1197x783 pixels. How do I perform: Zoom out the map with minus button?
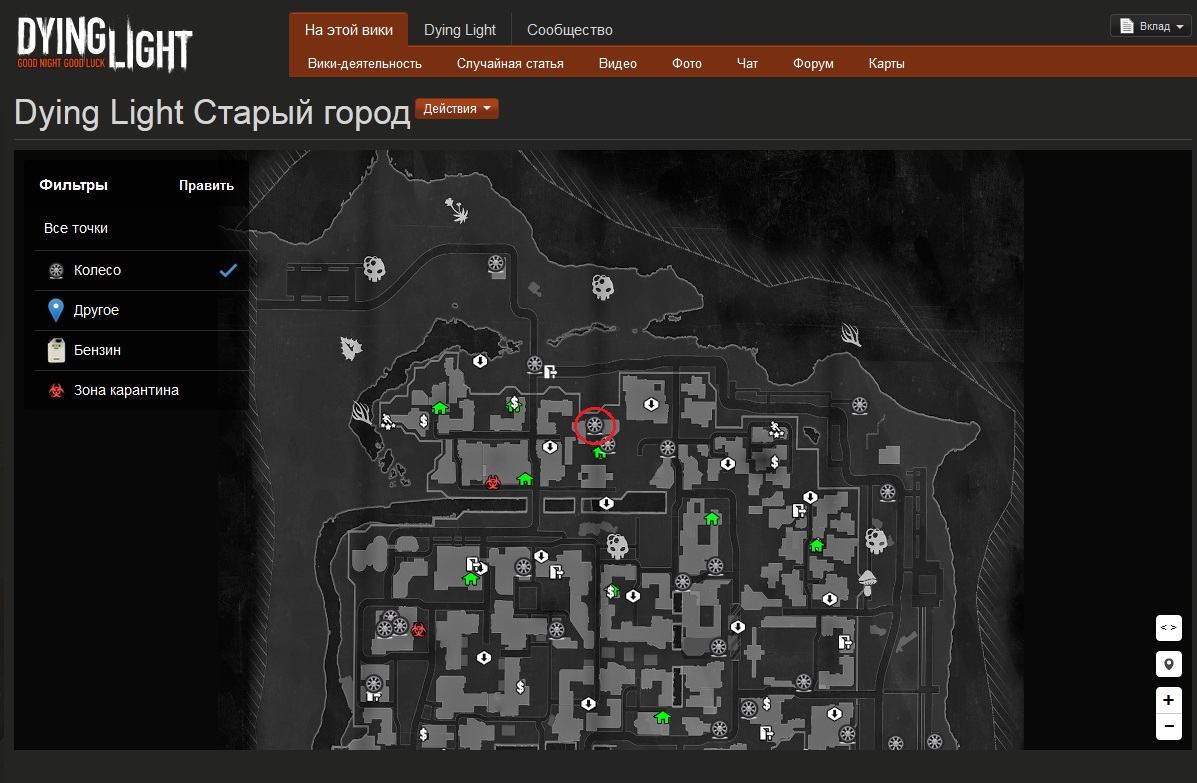click(1168, 726)
